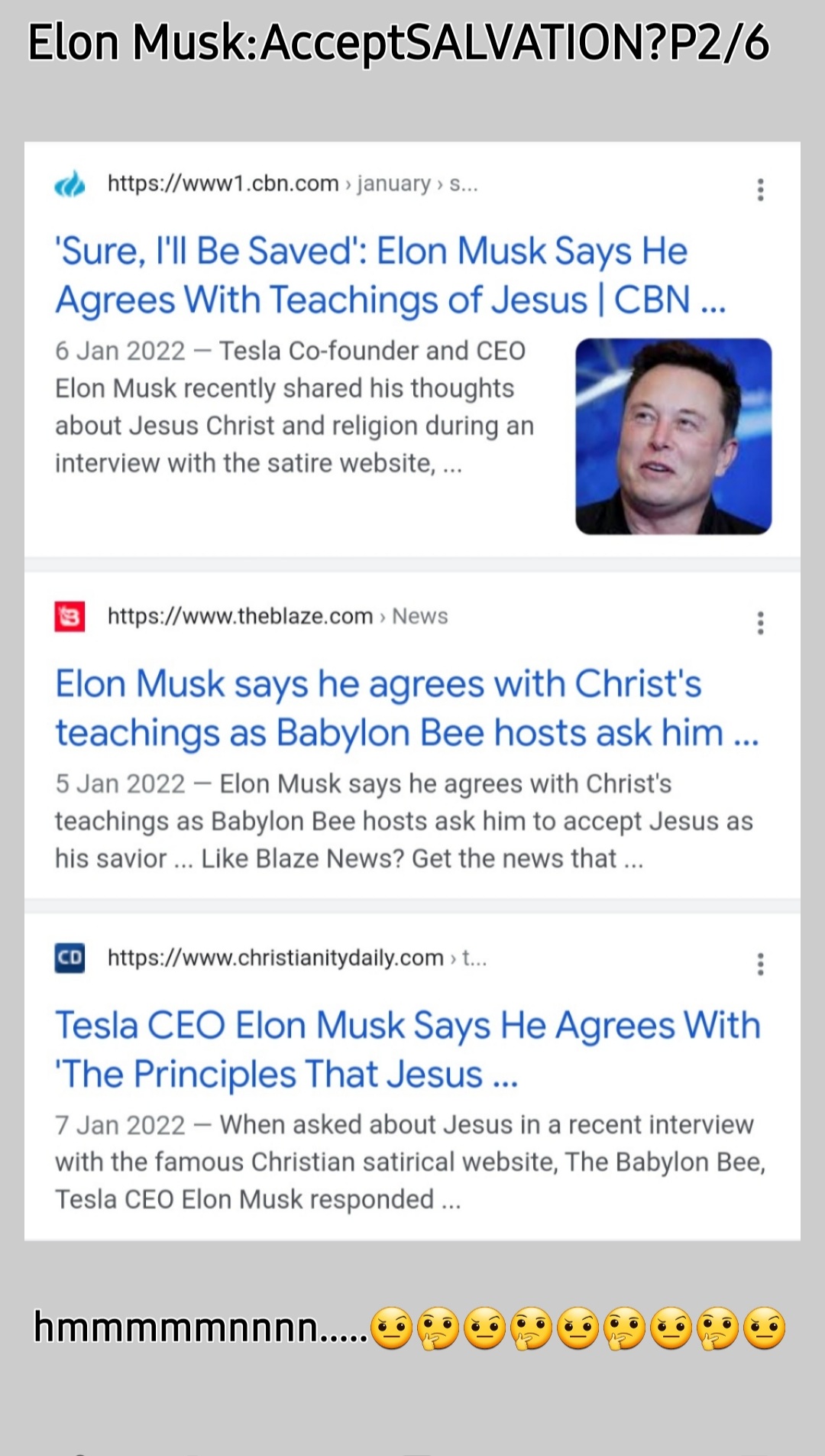The image size is (825, 1456).
Task: Open the three-dot menu for Blaze result
Action: coord(760,623)
